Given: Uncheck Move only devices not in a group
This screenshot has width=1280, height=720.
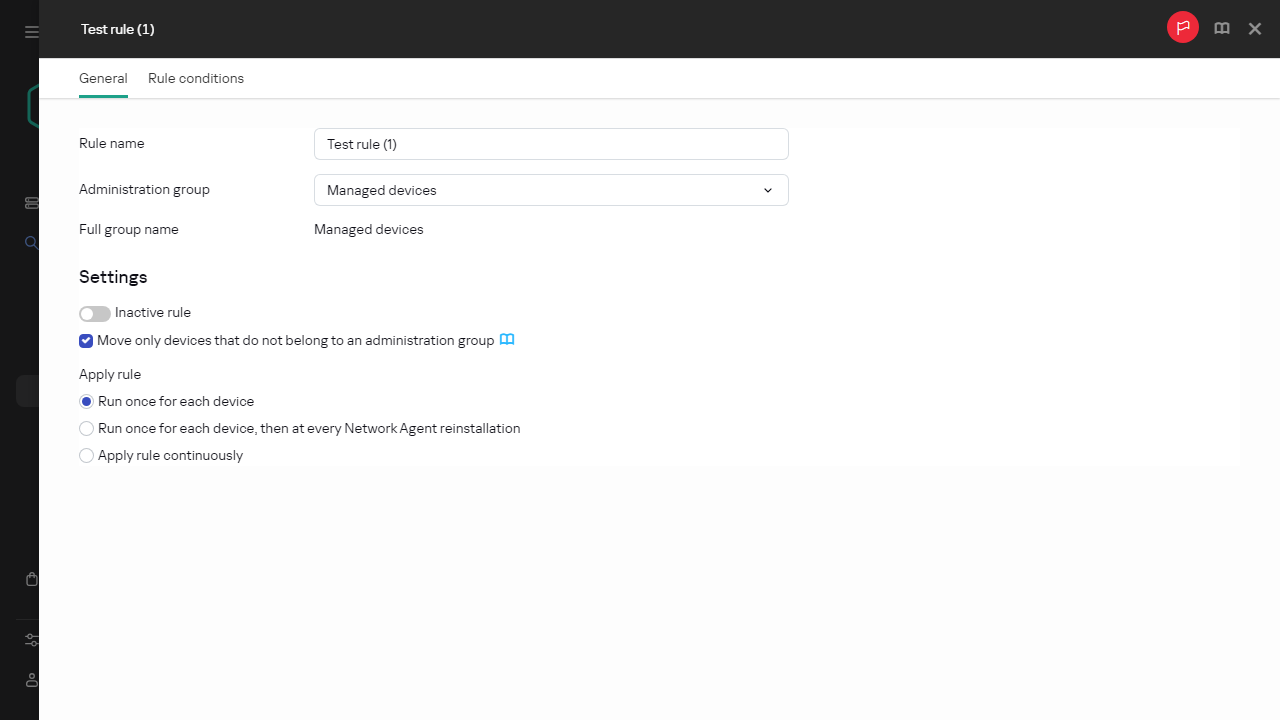Looking at the screenshot, I should click(86, 341).
